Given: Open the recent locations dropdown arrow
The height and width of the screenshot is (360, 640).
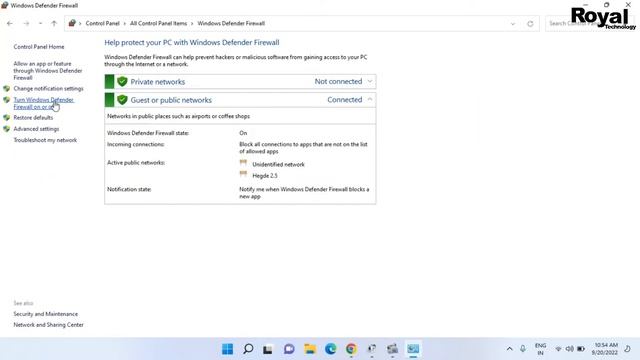Looking at the screenshot, I should click(x=40, y=24).
